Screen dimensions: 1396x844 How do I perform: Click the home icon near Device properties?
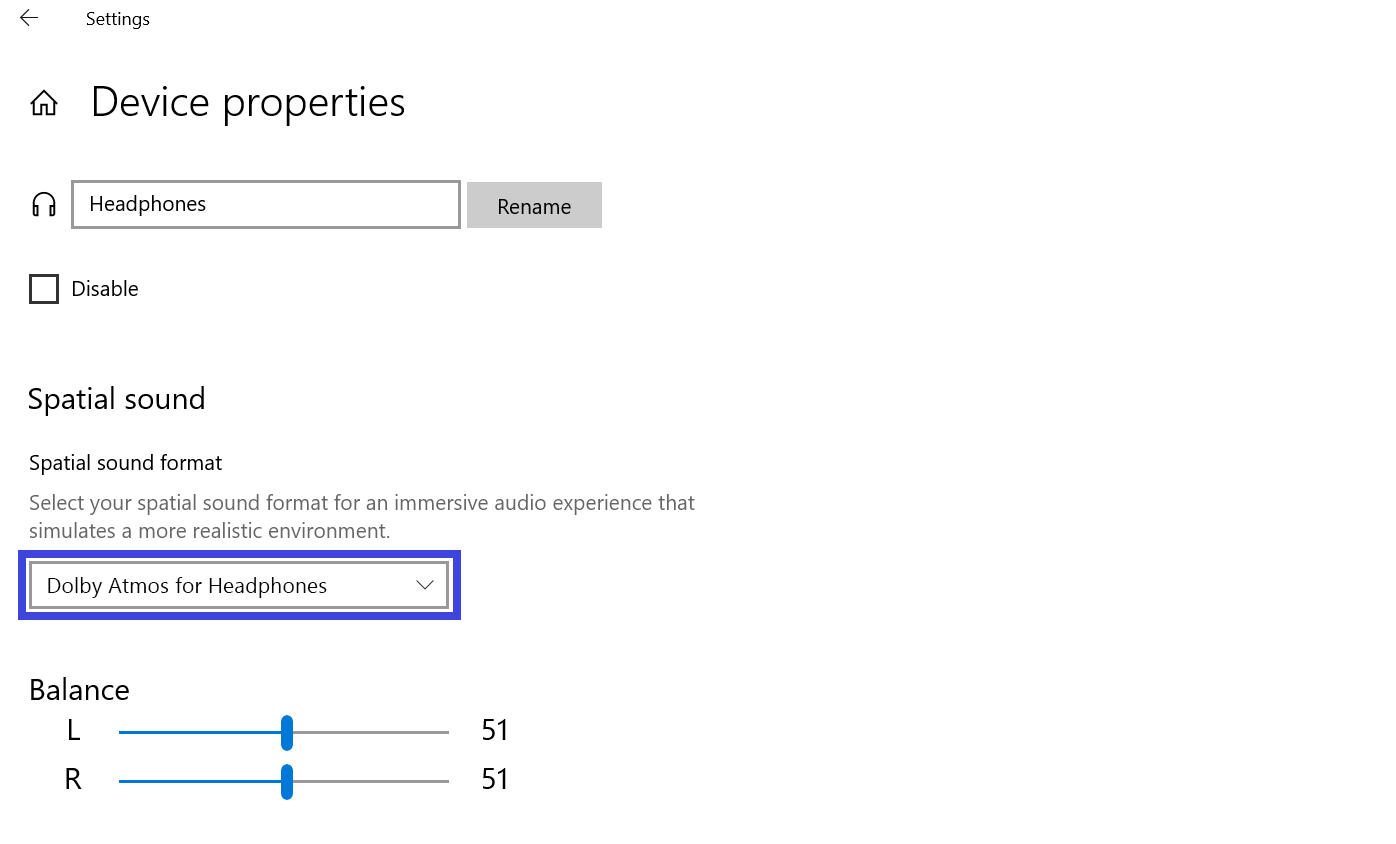[43, 101]
